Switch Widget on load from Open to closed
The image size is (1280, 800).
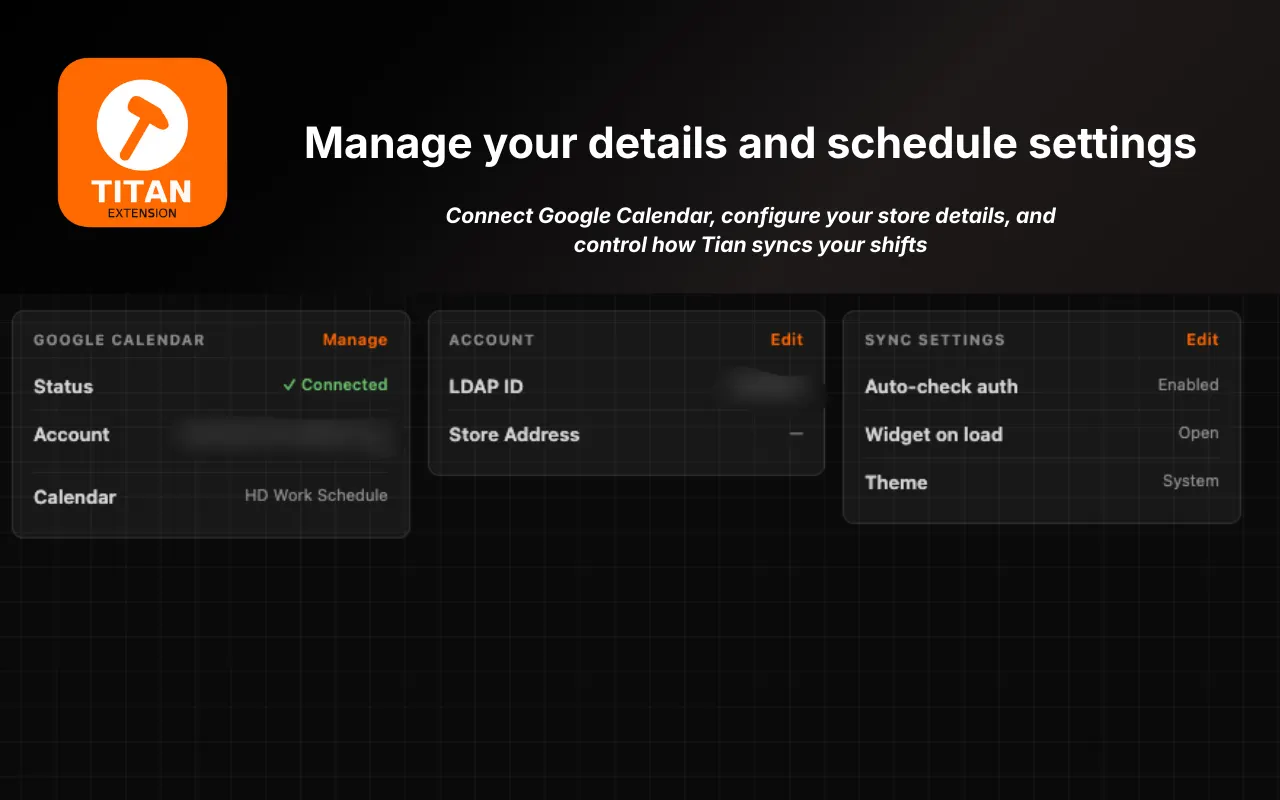tap(1199, 433)
